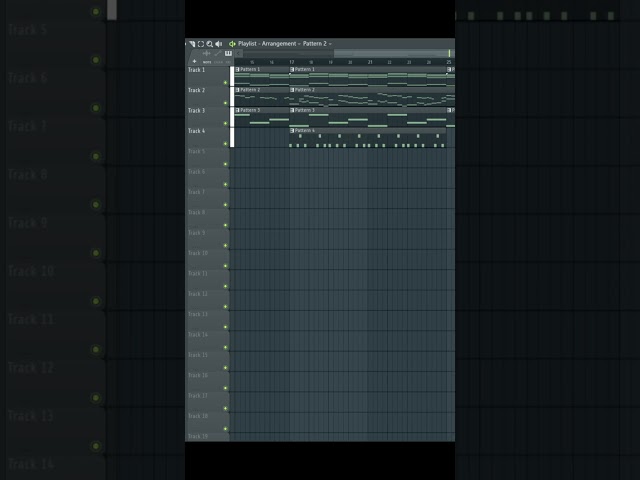Select the Slip tool icon in playlist toolbar
The width and height of the screenshot is (640, 480).
pyautogui.click(x=192, y=44)
